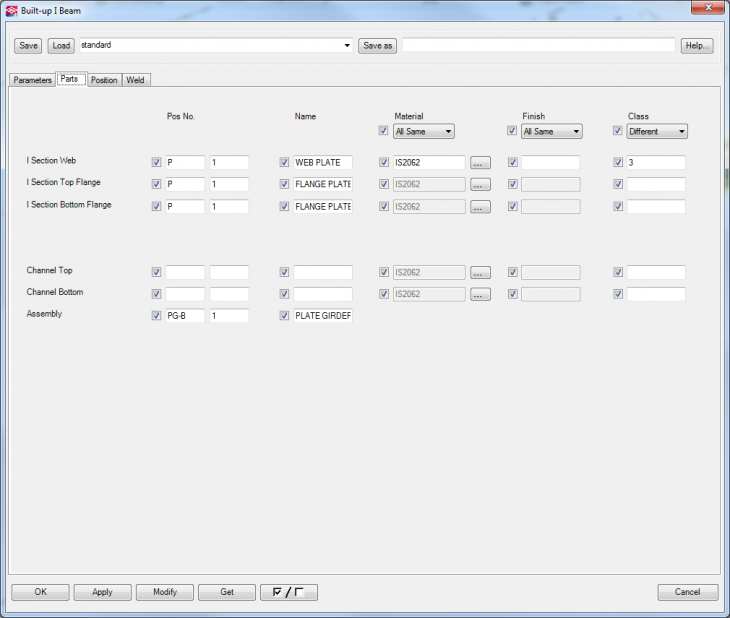The width and height of the screenshot is (730, 618).
Task: Open the Class Different dropdown
Action: point(657,131)
